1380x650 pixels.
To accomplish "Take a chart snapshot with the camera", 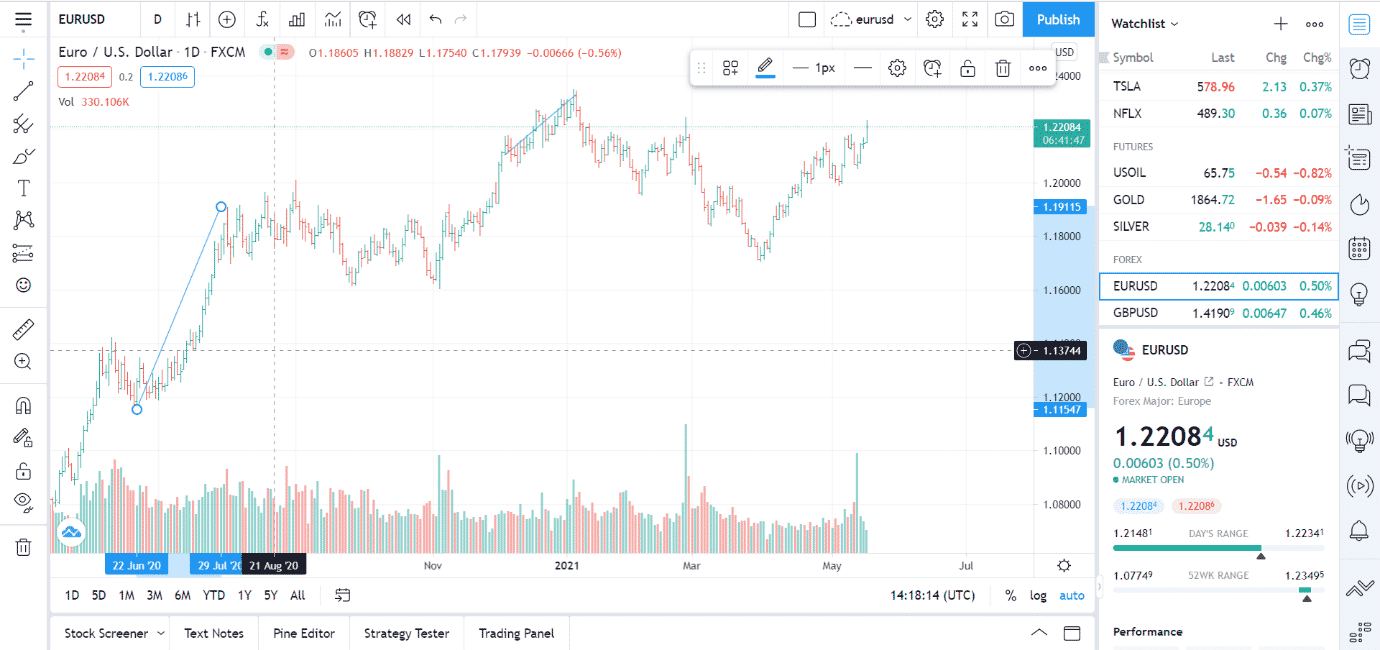I will click(x=1005, y=19).
